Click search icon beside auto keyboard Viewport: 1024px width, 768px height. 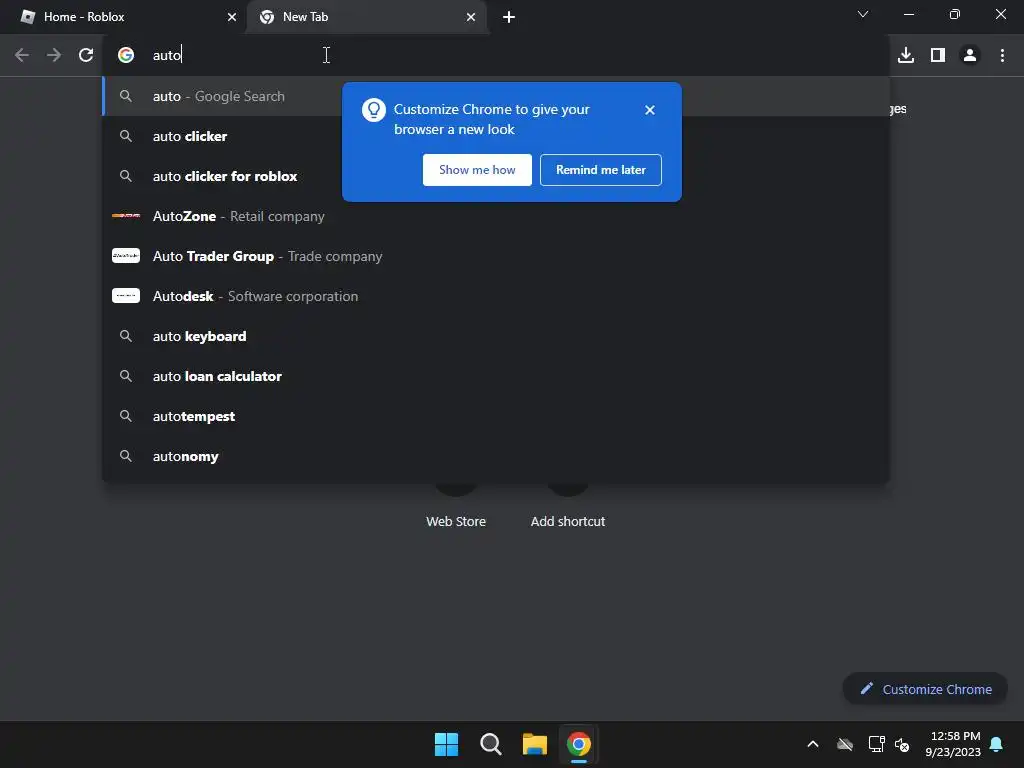tap(126, 336)
